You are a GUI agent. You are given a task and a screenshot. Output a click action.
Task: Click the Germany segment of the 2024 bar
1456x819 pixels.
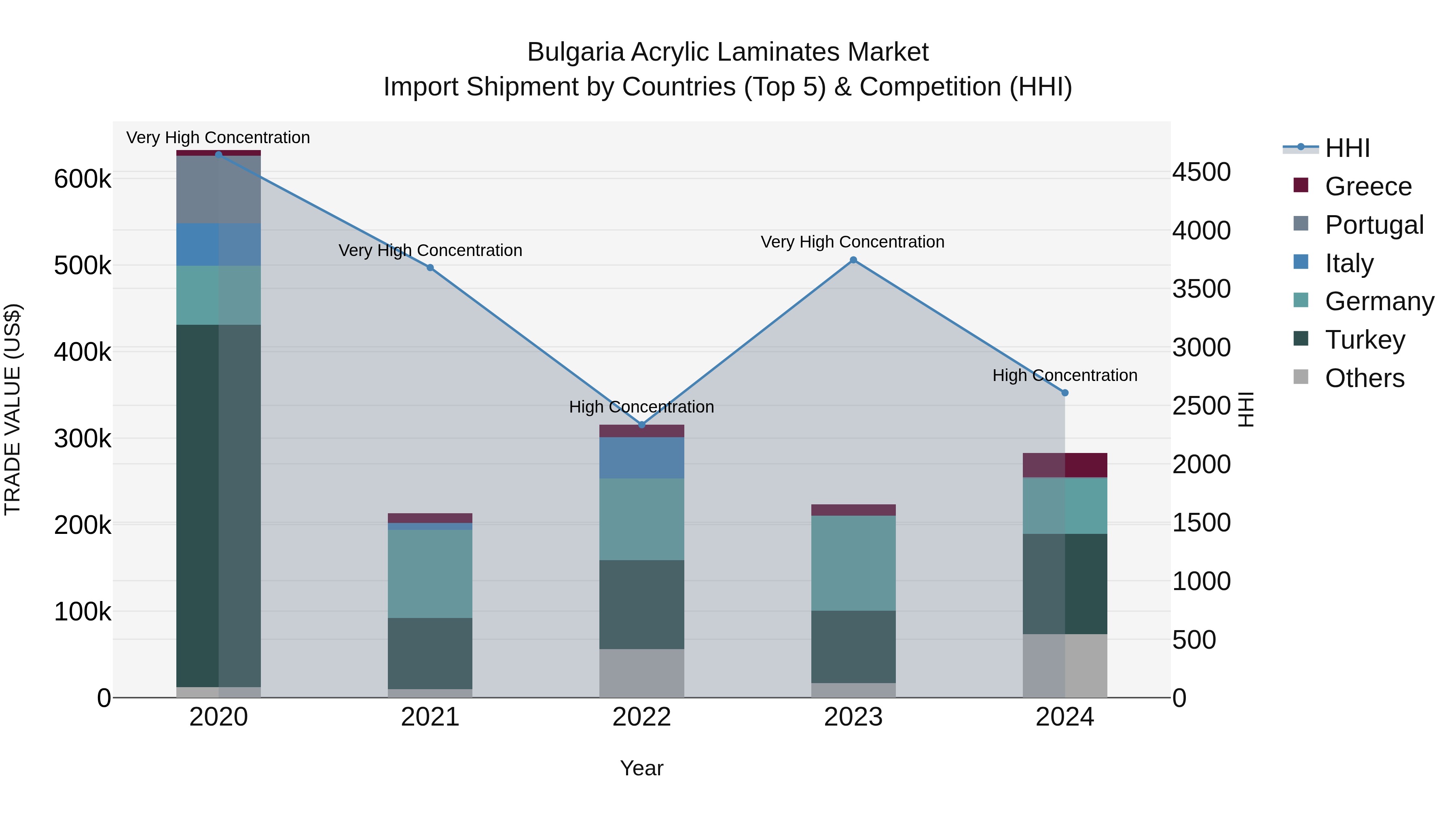pyautogui.click(x=1065, y=506)
